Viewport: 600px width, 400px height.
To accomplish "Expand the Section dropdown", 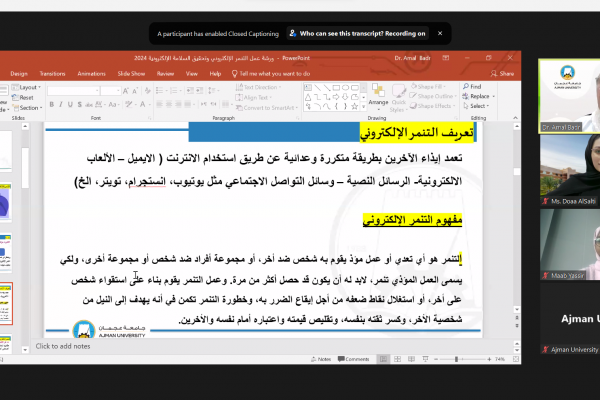I will 30,107.
